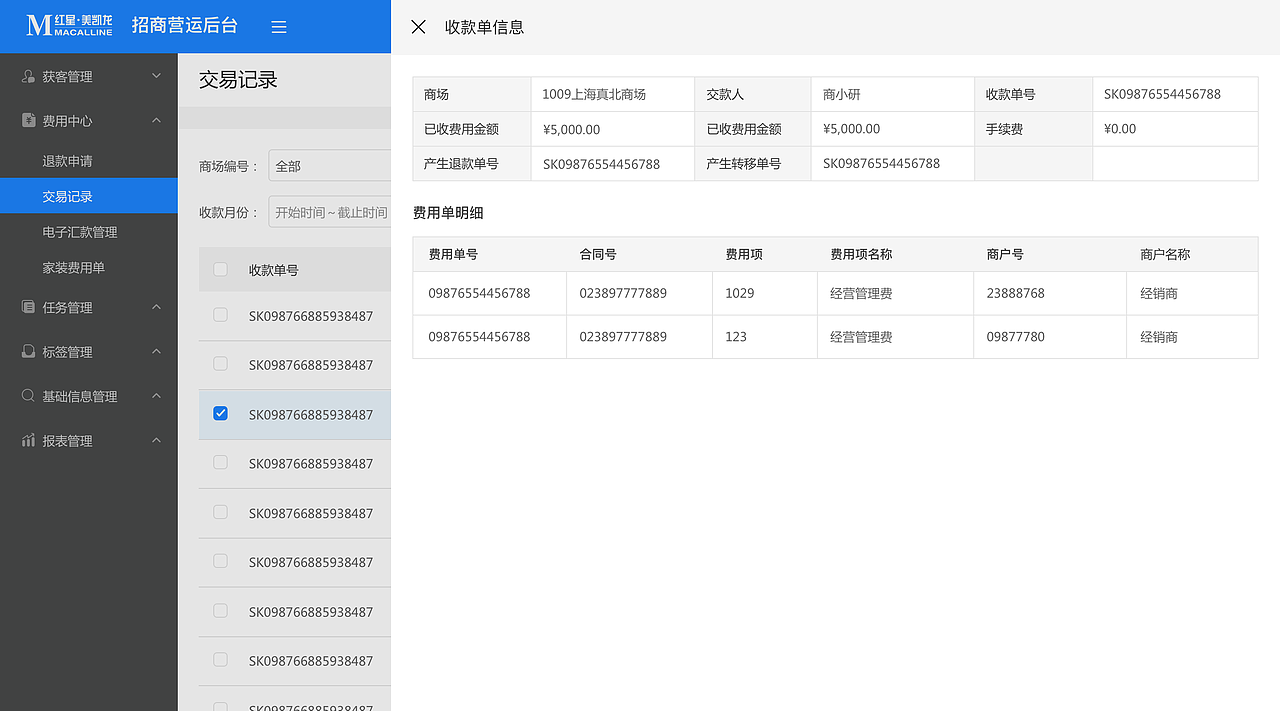Expand 获客管理 using its chevron
The height and width of the screenshot is (711, 1280).
(156, 76)
